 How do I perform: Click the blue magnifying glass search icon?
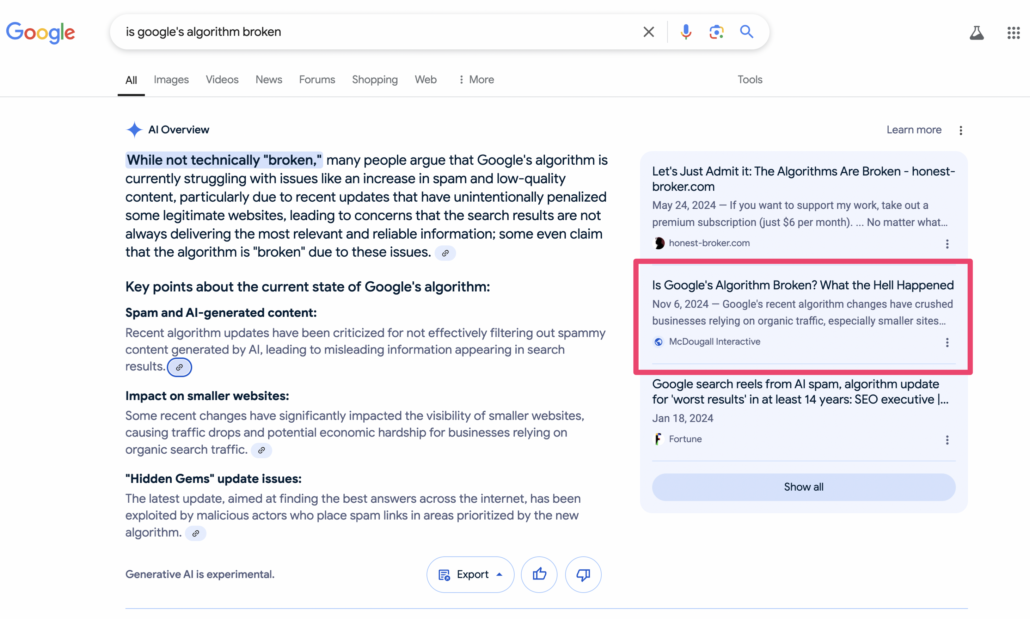pos(747,32)
